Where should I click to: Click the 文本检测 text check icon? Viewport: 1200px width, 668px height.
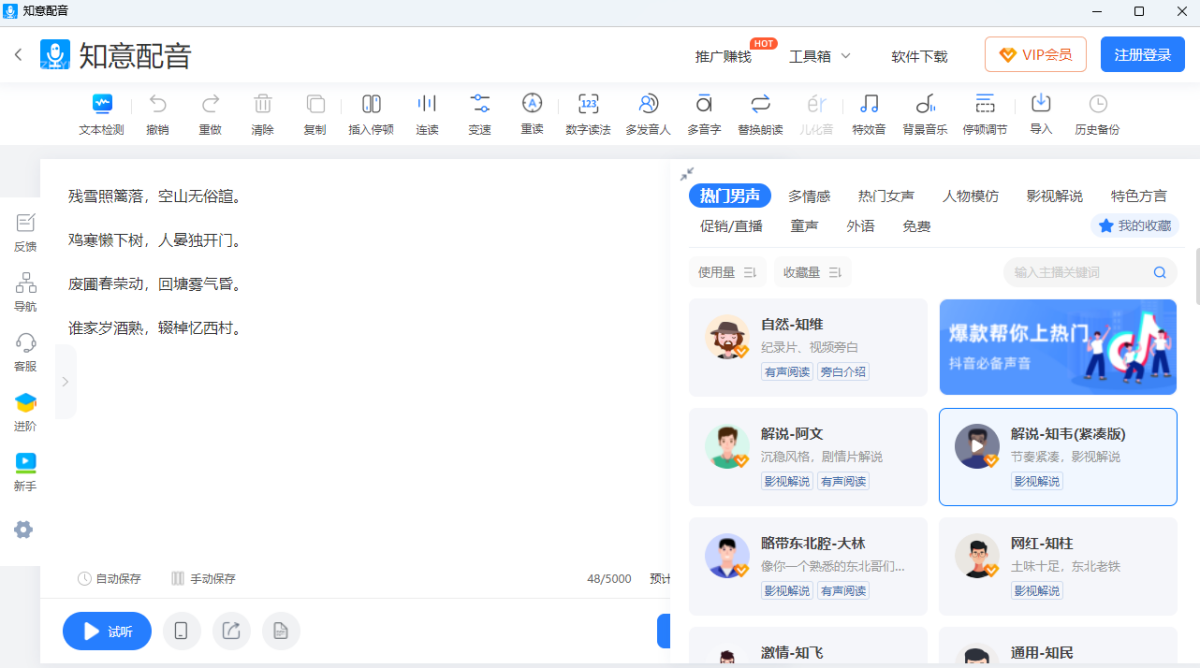[x=101, y=104]
